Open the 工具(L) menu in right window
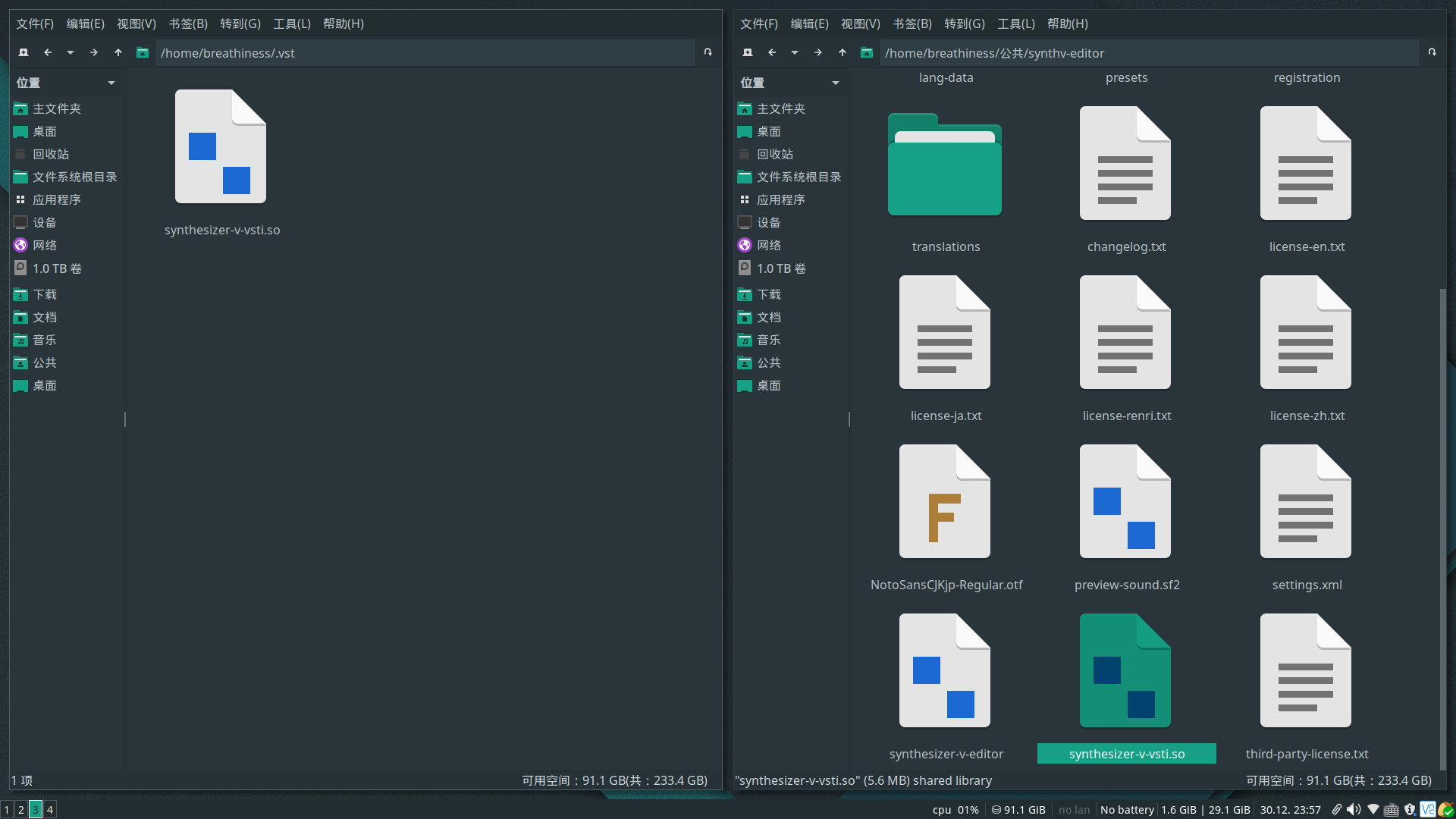The width and height of the screenshot is (1456, 819). 1015,24
